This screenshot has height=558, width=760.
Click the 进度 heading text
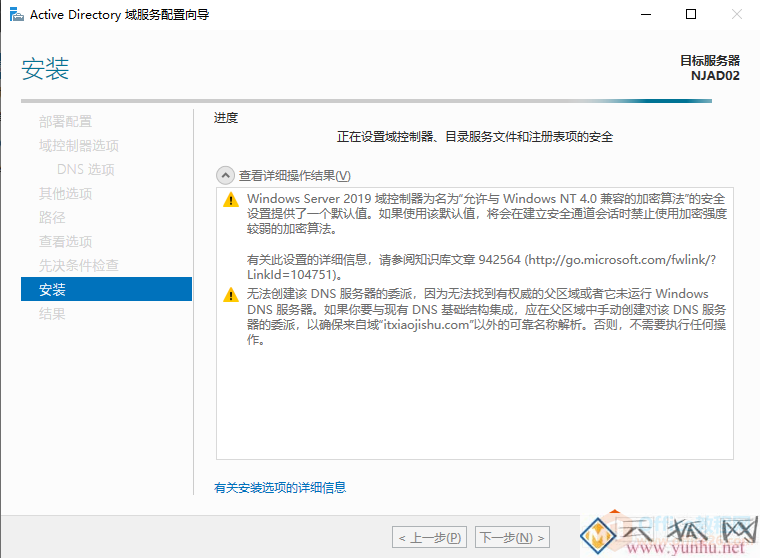tap(226, 118)
